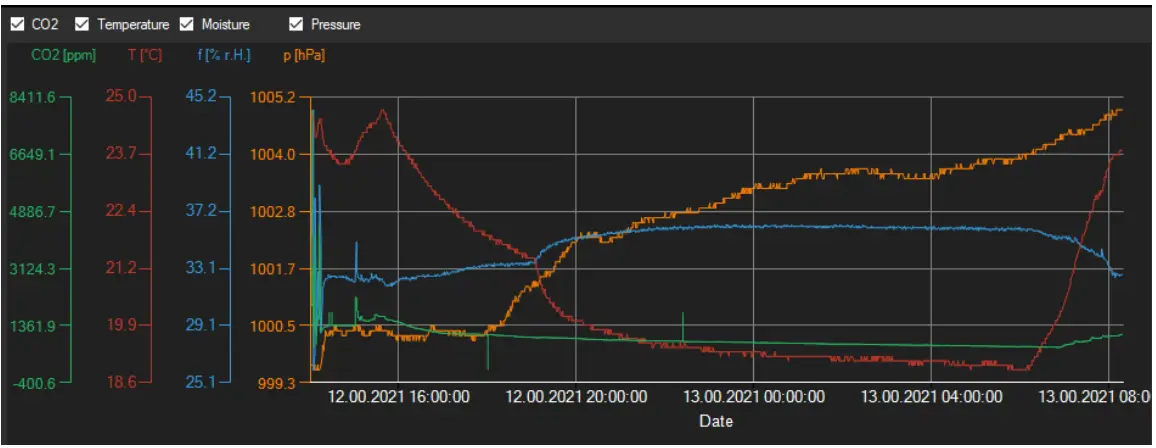
Task: Click the 13.00.2021 04:00:00 time label
Action: [931, 397]
